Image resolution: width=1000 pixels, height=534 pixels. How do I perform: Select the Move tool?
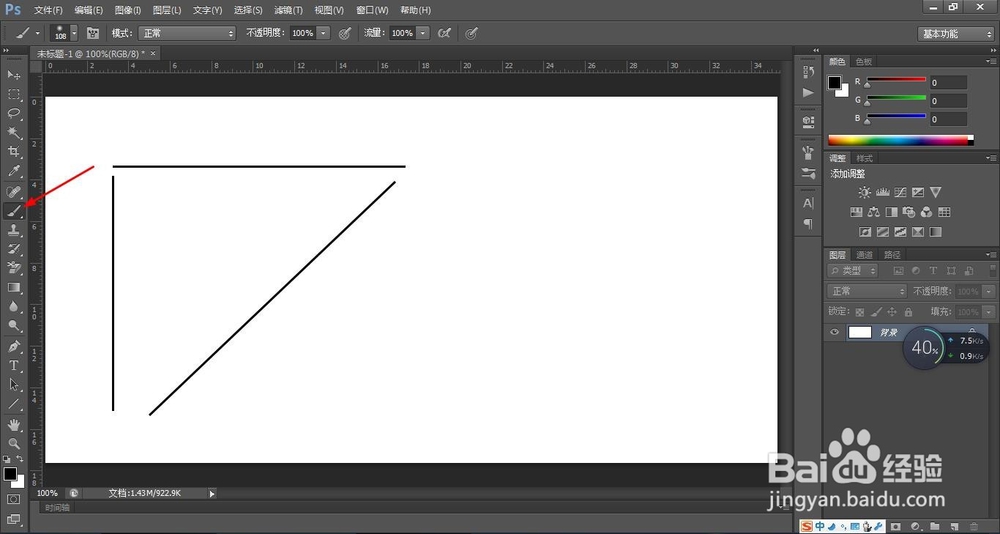click(13, 75)
